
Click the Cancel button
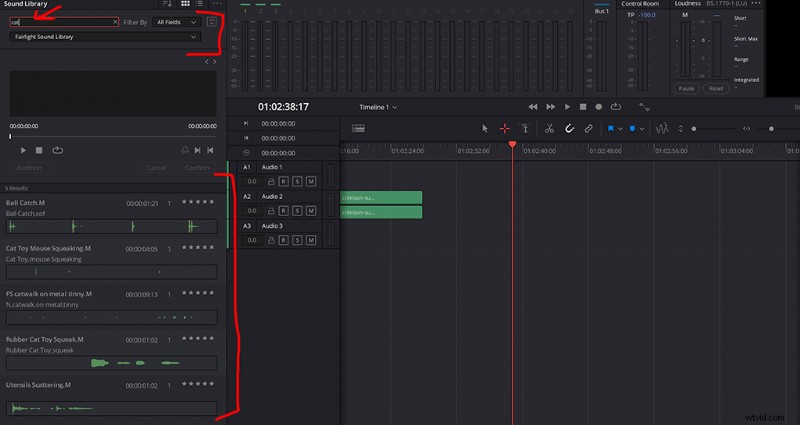point(156,168)
